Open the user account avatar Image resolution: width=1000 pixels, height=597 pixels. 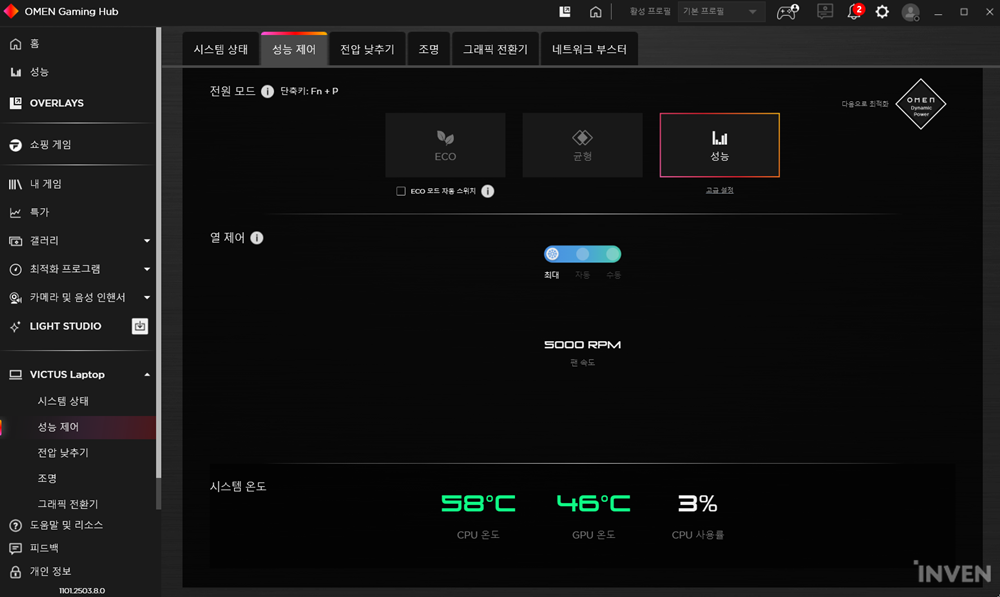910,11
